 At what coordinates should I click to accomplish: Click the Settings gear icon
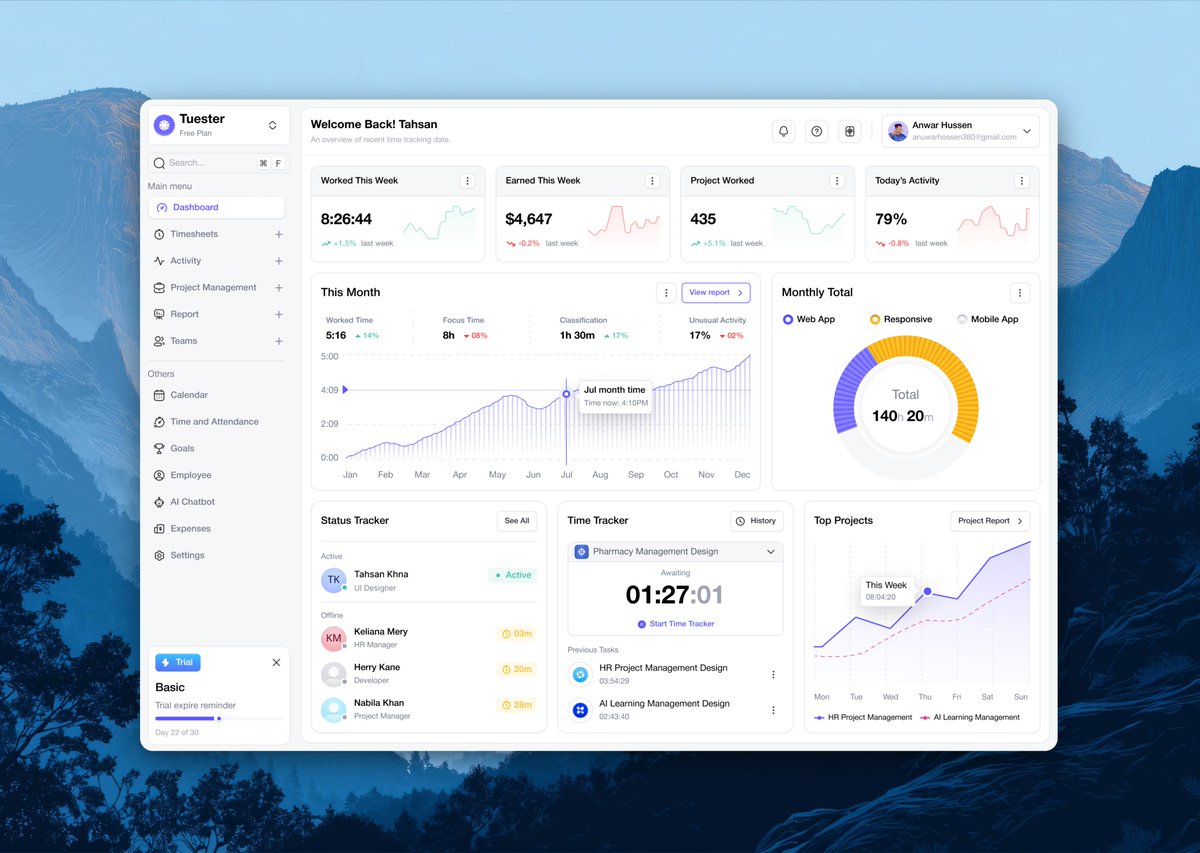(x=160, y=555)
